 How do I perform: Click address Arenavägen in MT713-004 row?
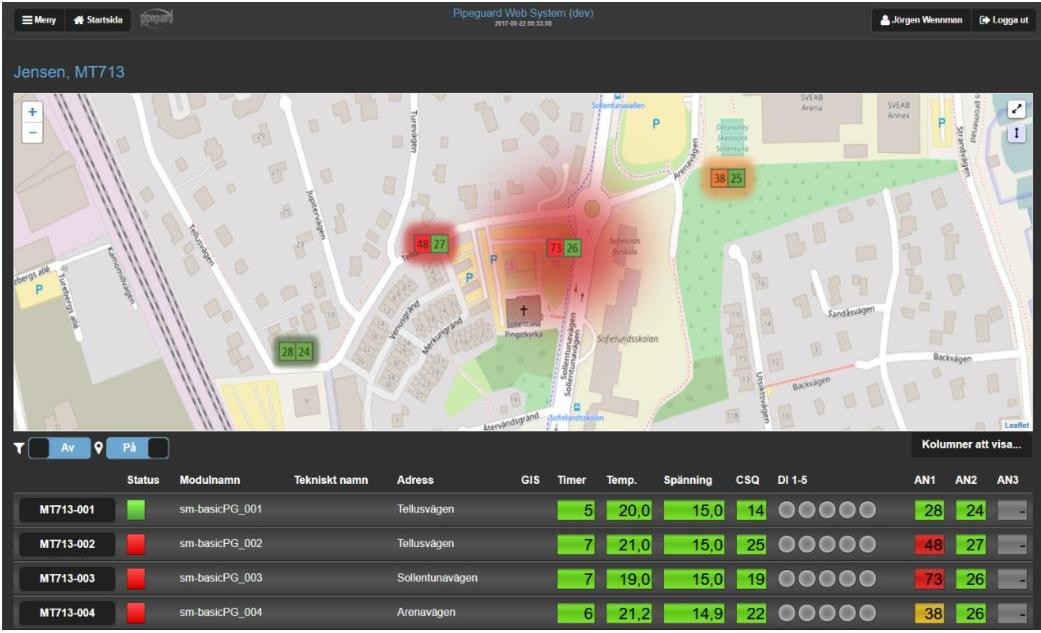click(426, 612)
